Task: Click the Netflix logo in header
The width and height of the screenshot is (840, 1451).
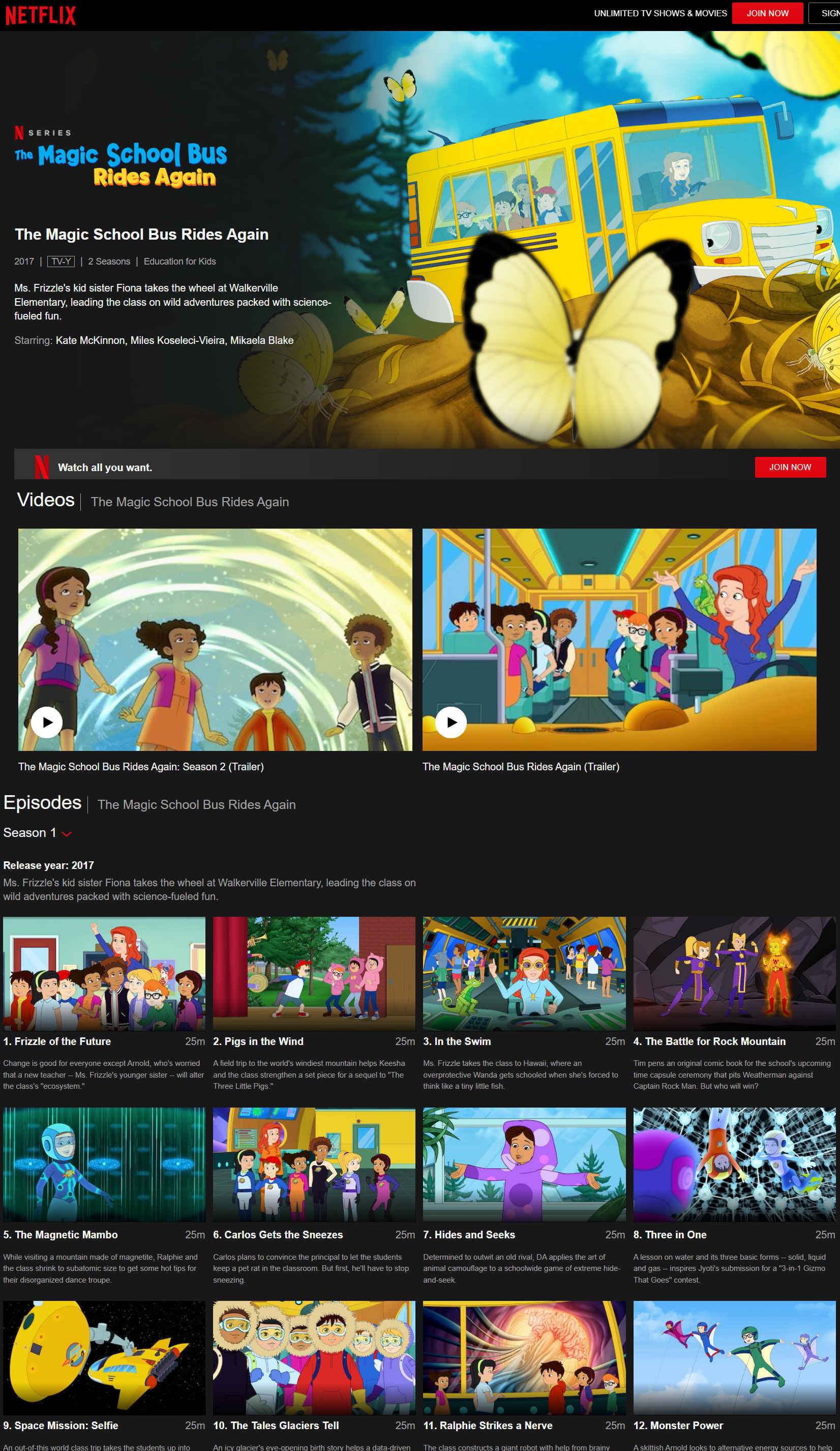Action: (40, 15)
